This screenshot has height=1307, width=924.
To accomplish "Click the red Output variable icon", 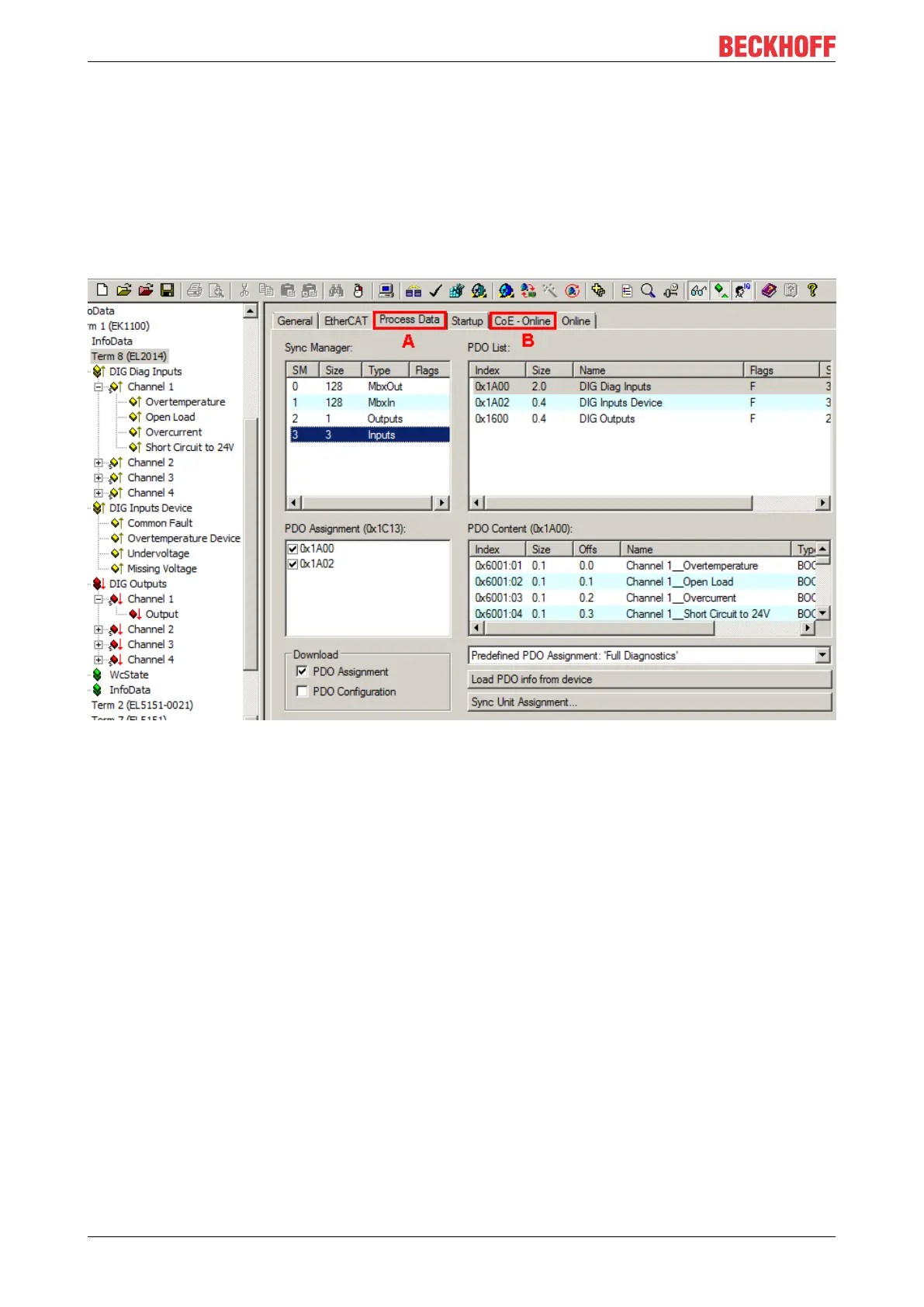I will coord(135,614).
